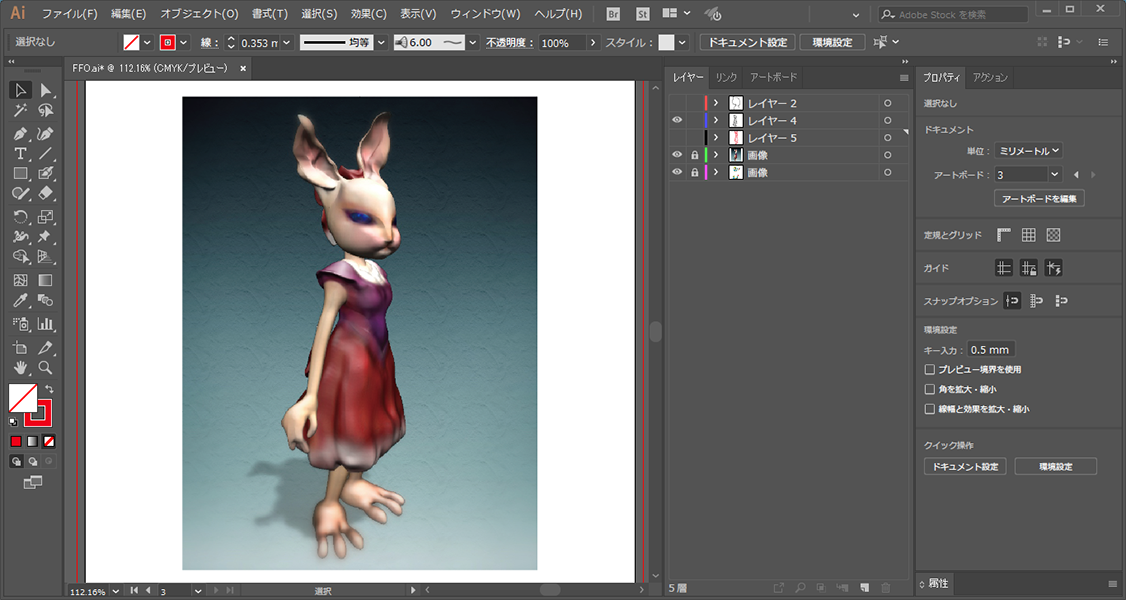Change the screen mode at toolbar bottom
This screenshot has height=600, width=1126.
tap(32, 483)
